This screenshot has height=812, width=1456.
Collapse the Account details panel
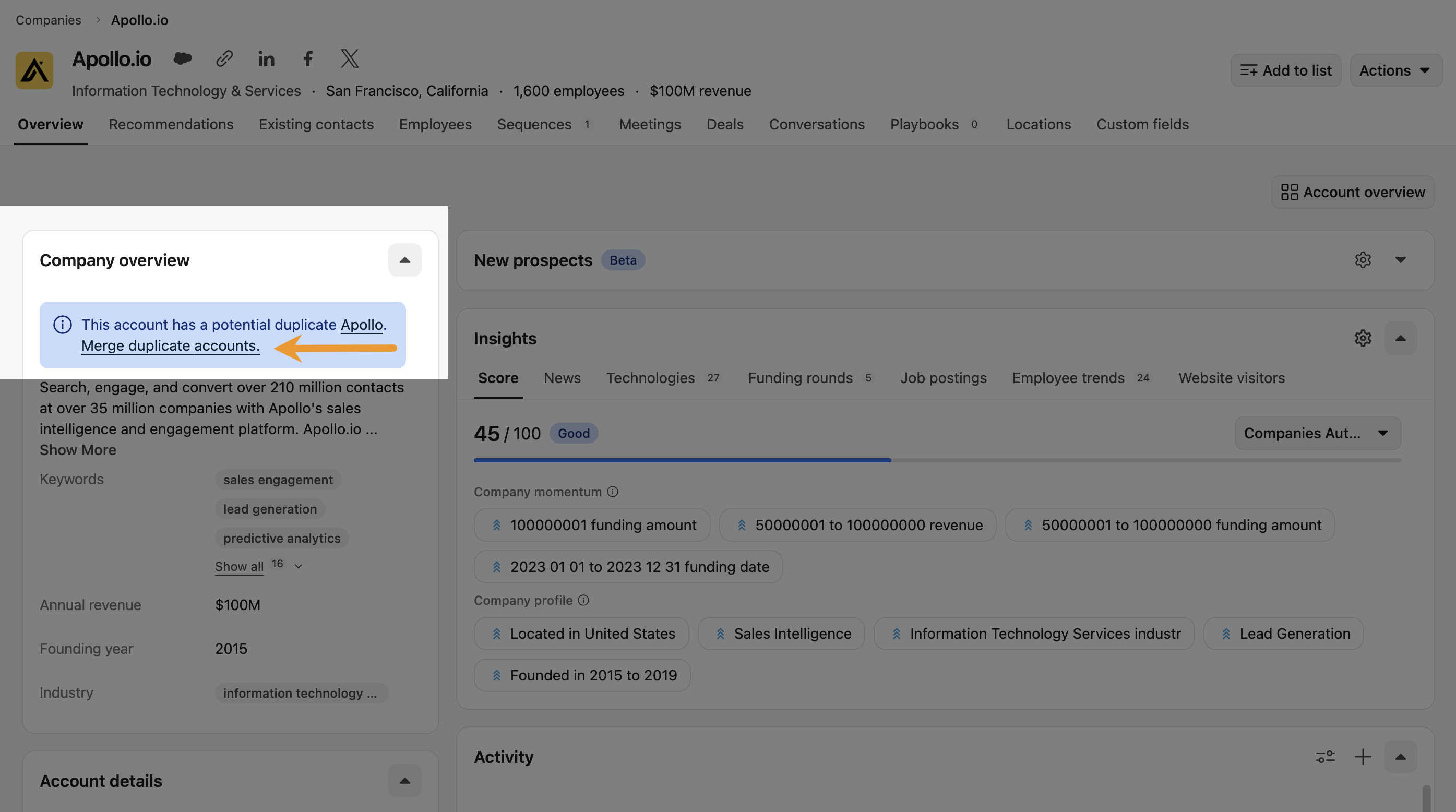[404, 781]
